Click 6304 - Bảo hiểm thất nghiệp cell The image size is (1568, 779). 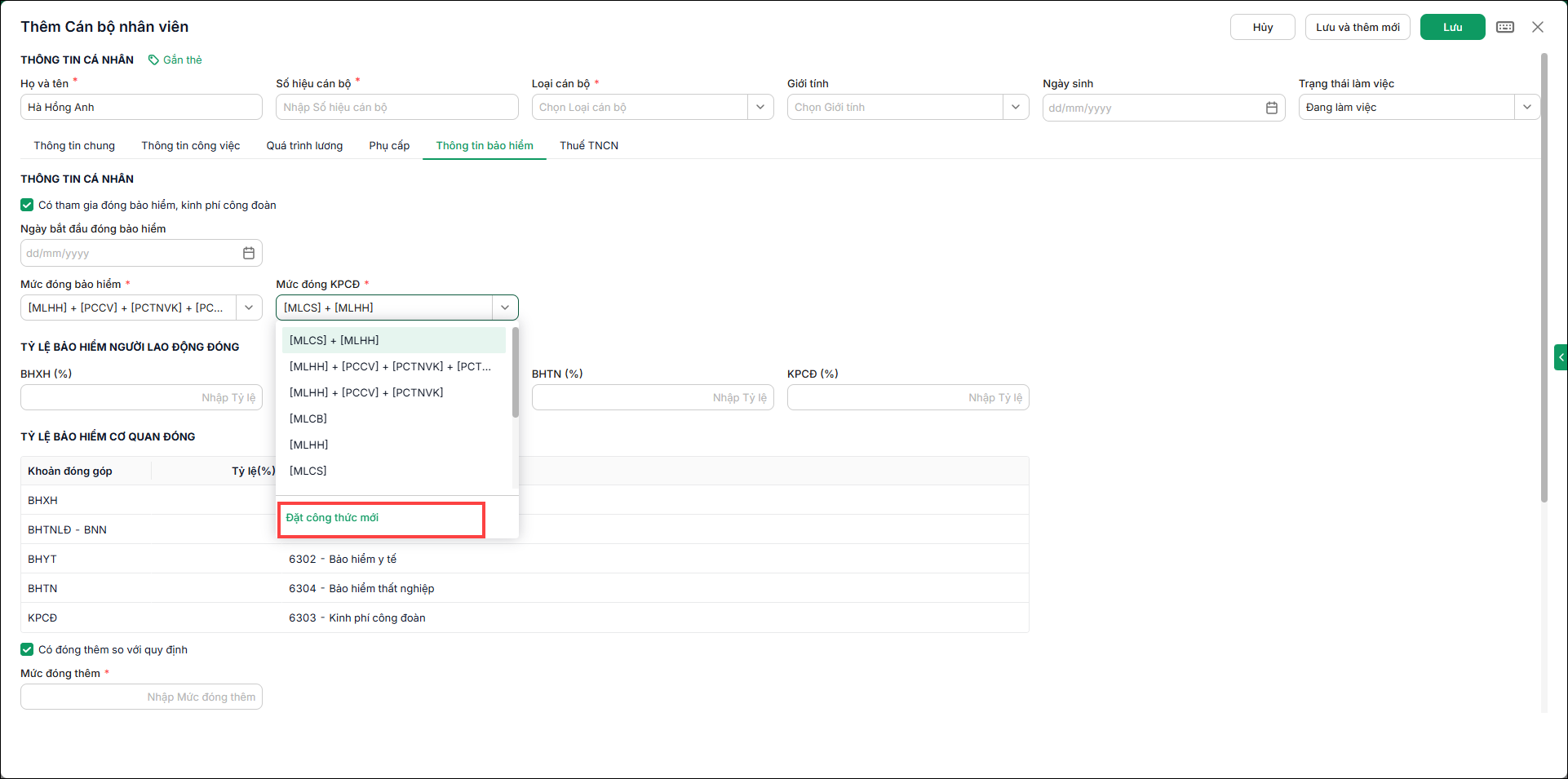click(x=361, y=588)
